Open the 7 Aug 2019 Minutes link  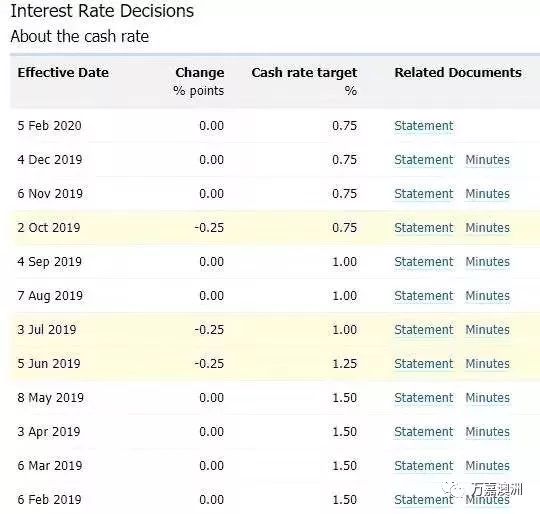[x=487, y=296]
